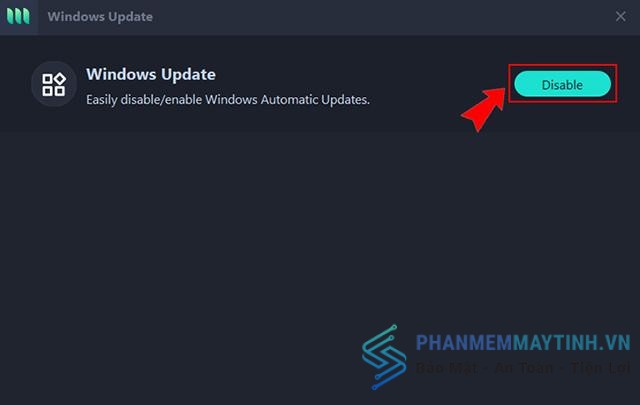Click the red outline around Disable
Viewport: 640px width, 405px height.
coord(562,65)
